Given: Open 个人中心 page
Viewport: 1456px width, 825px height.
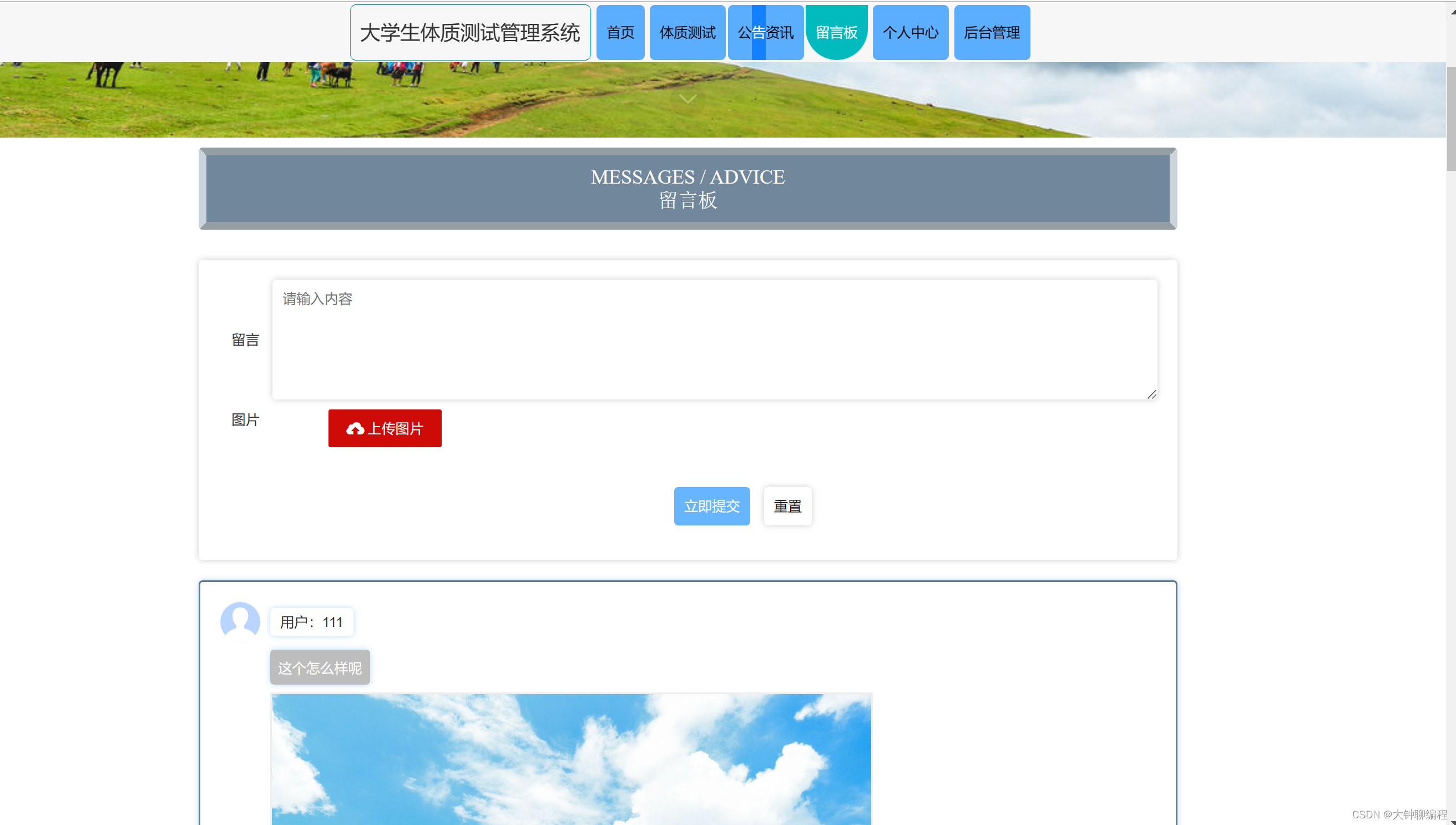Looking at the screenshot, I should tap(910, 33).
